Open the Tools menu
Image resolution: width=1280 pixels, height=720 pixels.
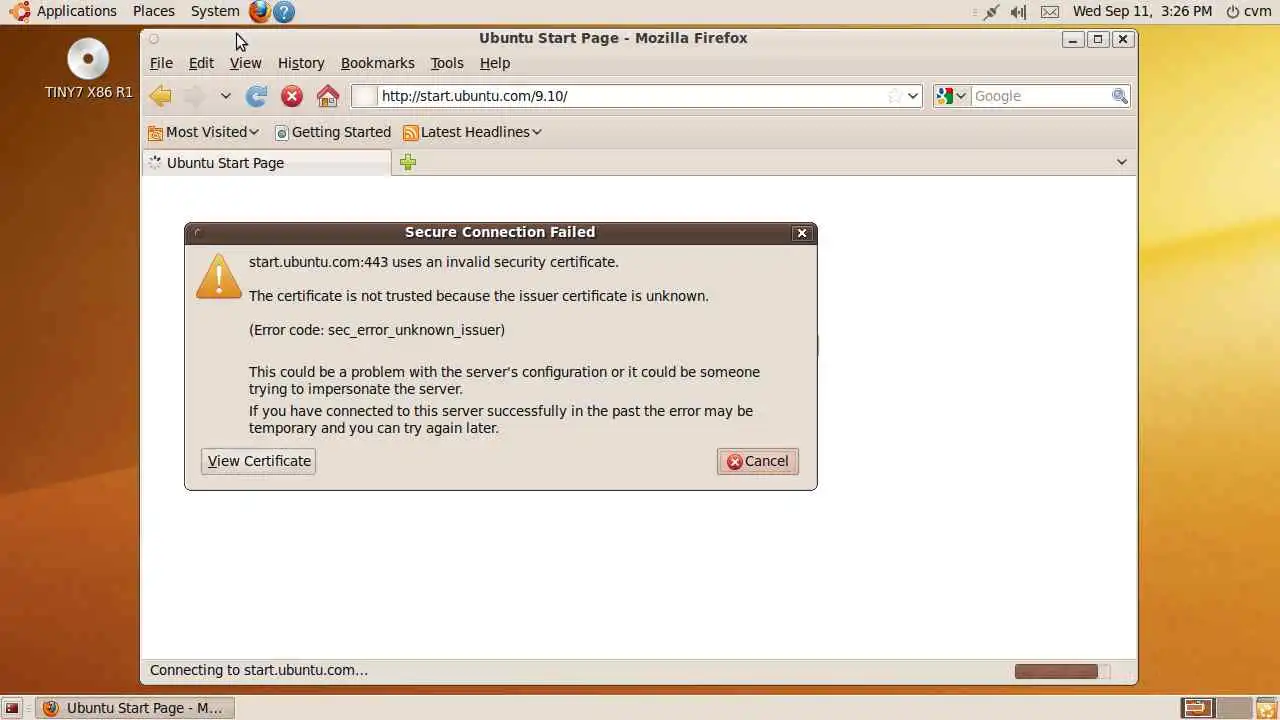(447, 63)
